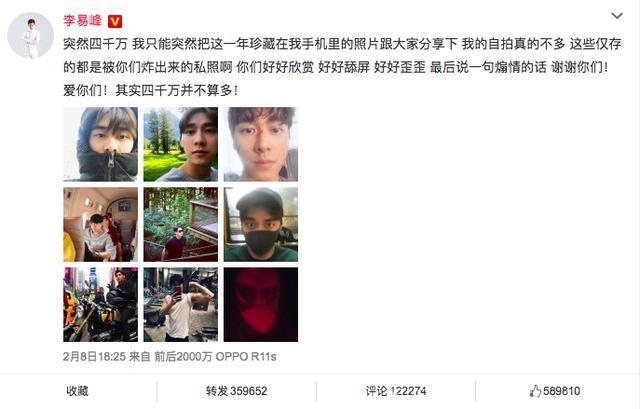Open the zipped-jacket selfie thumbnail

click(100, 144)
